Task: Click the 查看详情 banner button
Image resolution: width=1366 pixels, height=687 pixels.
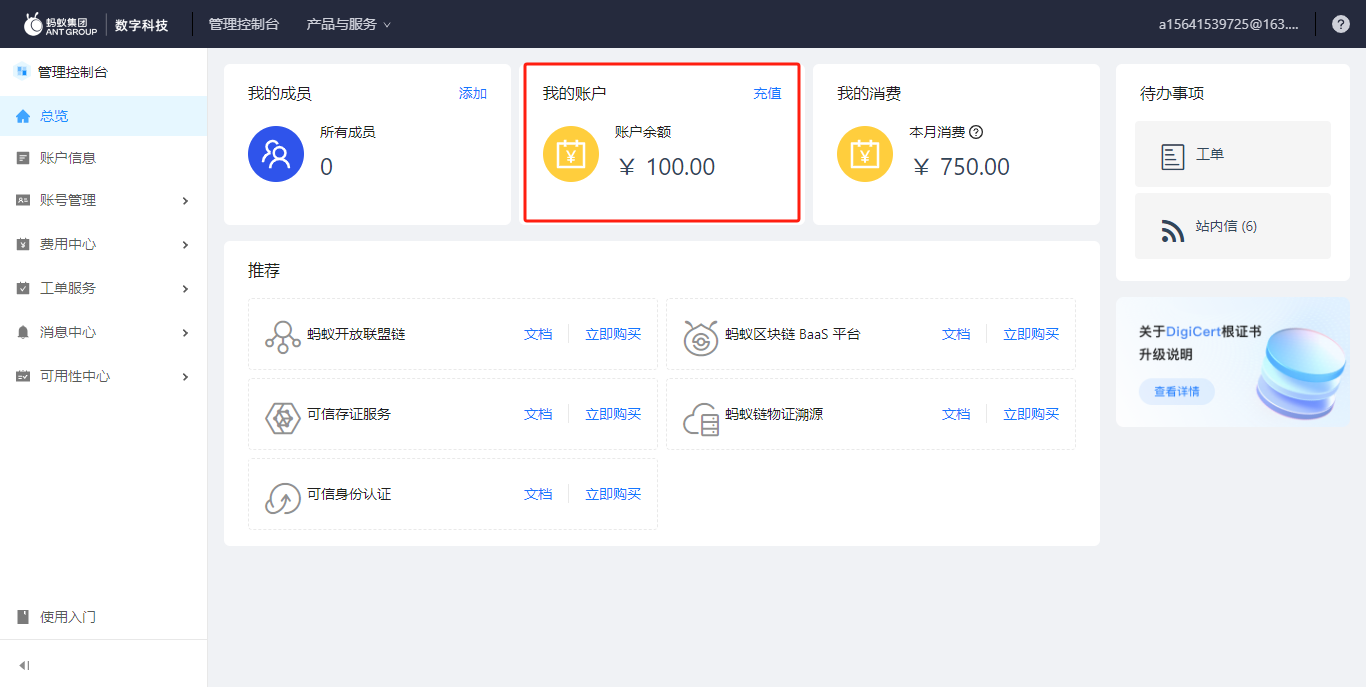Action: coord(1176,391)
